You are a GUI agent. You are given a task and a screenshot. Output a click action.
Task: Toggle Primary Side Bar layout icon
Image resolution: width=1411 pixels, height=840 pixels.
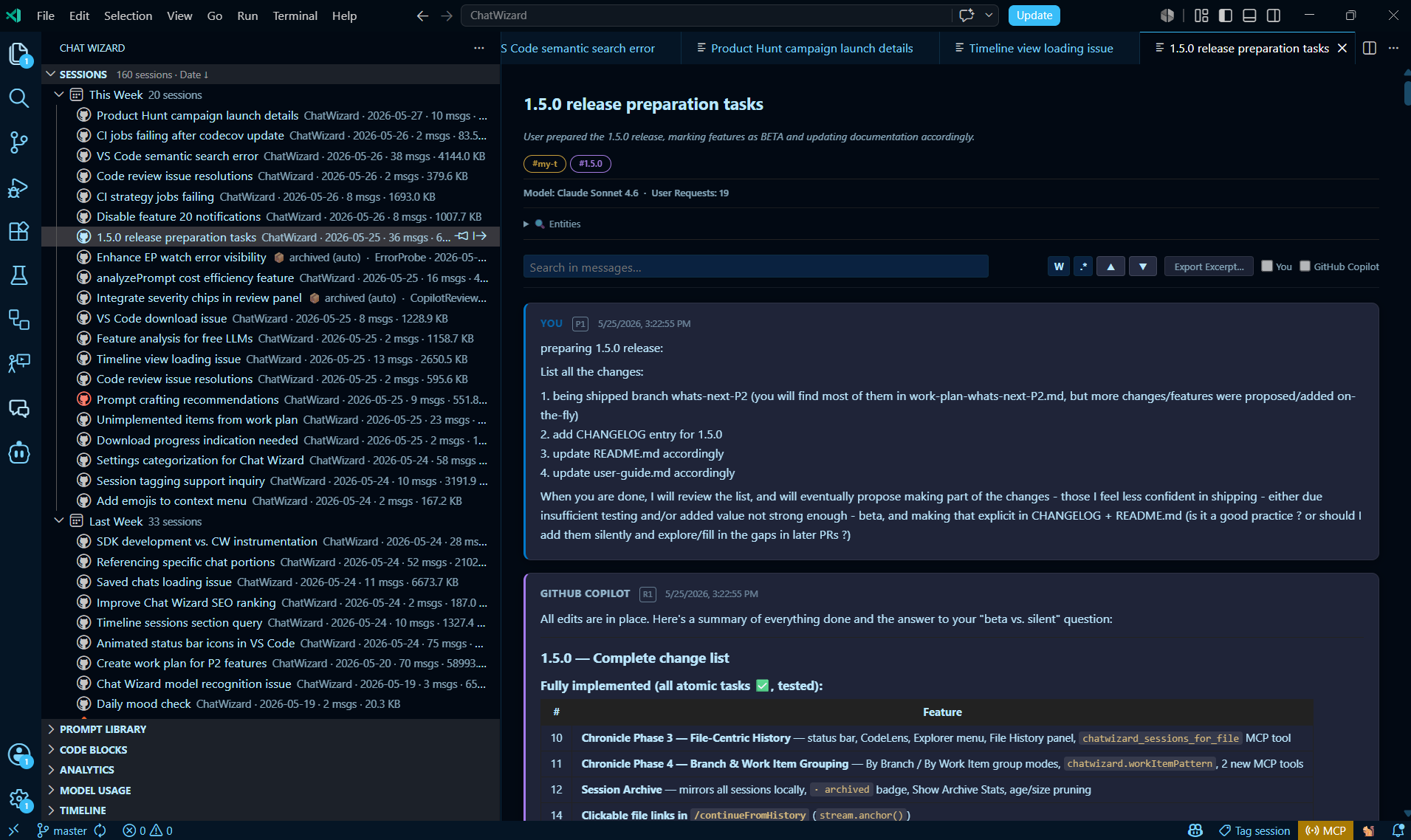coord(1226,16)
